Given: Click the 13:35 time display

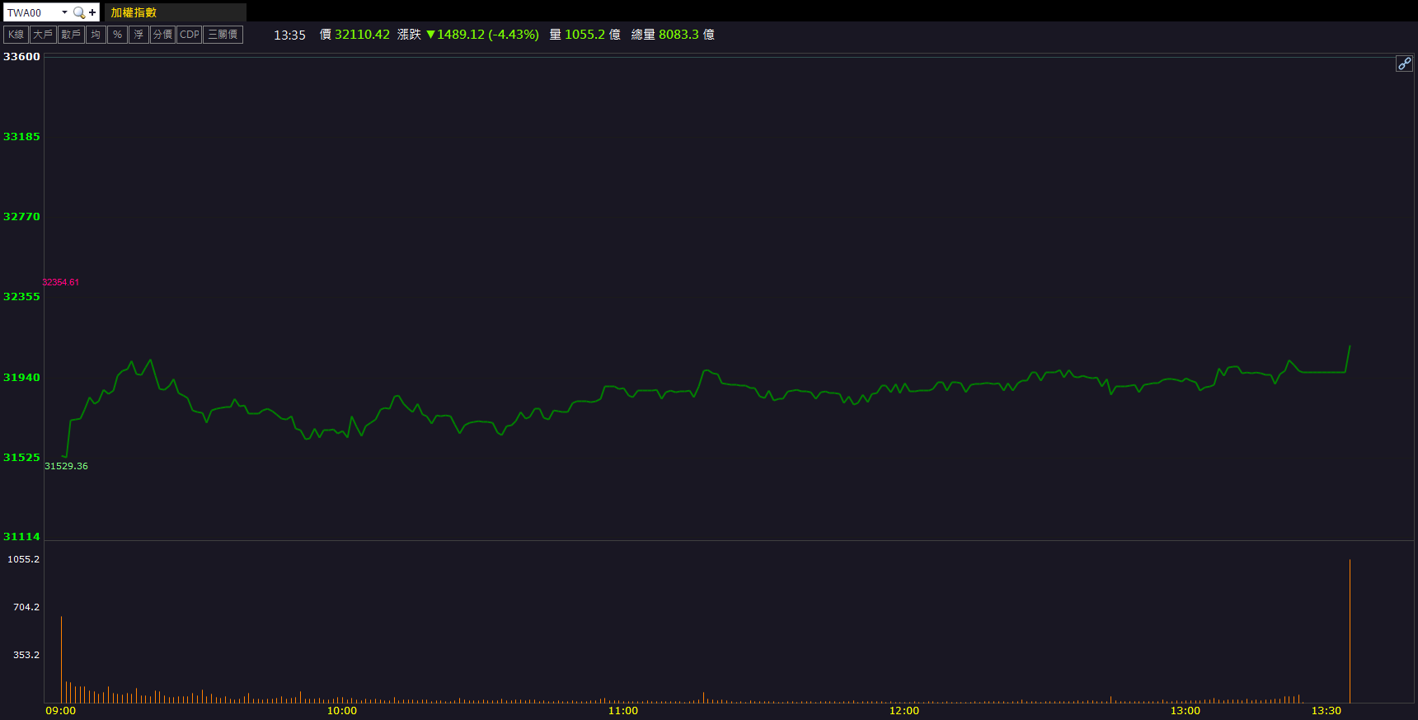Looking at the screenshot, I should coord(290,35).
